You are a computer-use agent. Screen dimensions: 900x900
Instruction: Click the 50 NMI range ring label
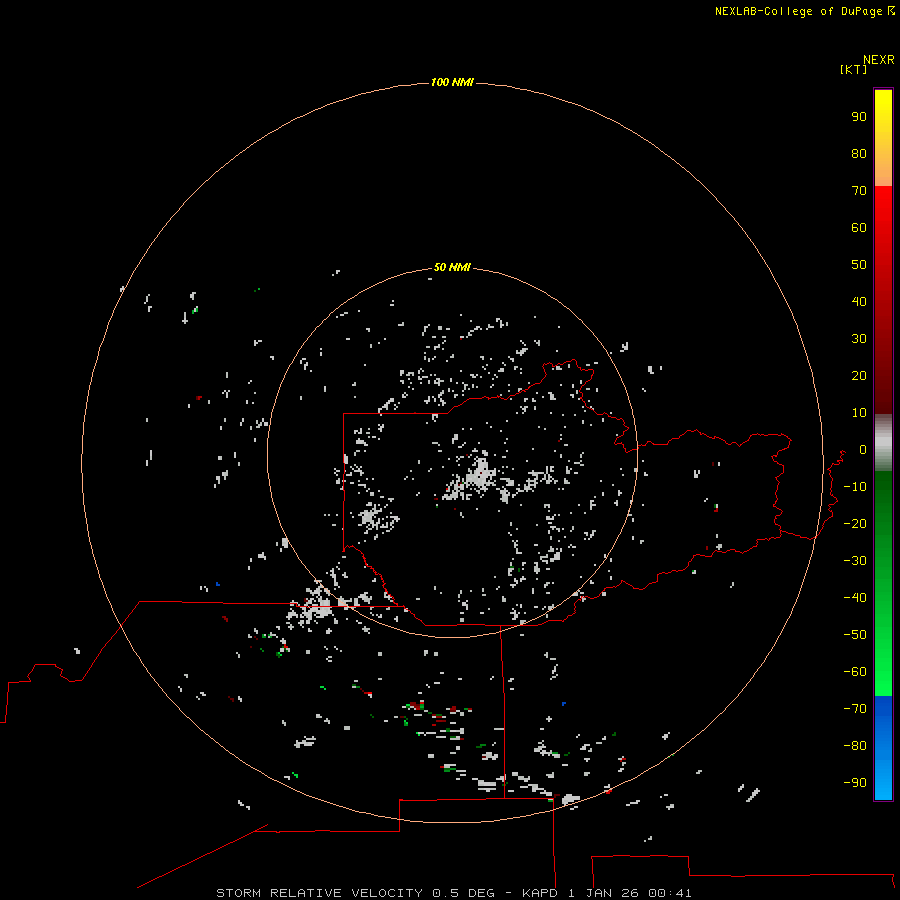[452, 267]
